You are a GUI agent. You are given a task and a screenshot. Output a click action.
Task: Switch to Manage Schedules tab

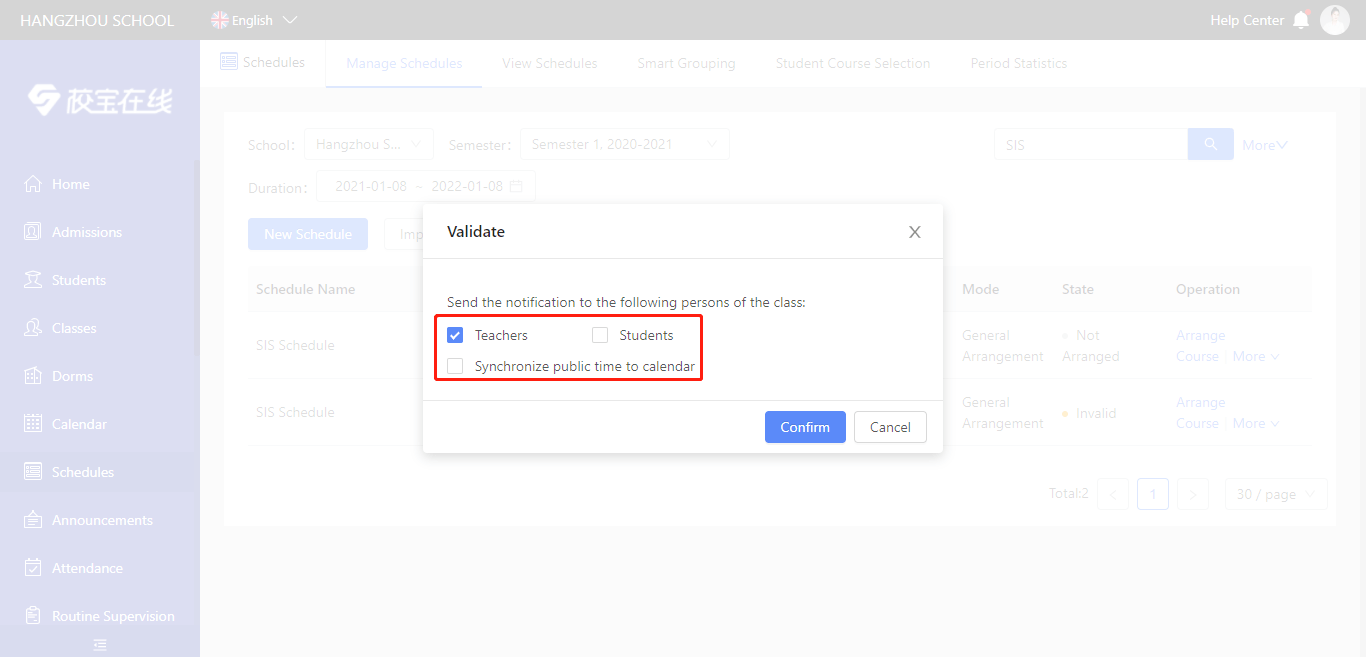(x=404, y=63)
